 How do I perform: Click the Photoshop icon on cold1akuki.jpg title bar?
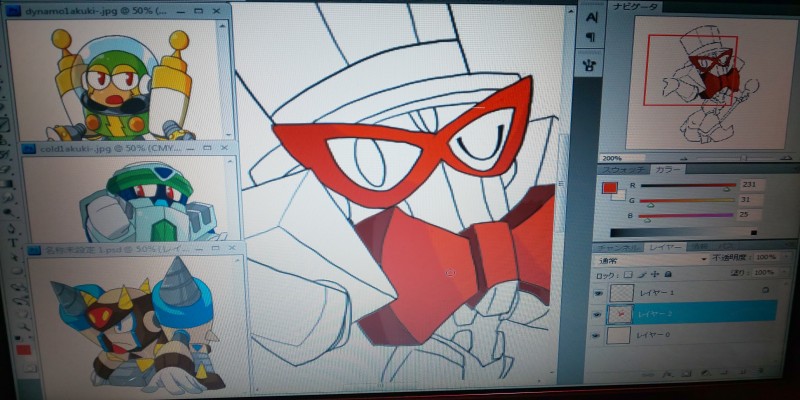tap(30, 149)
